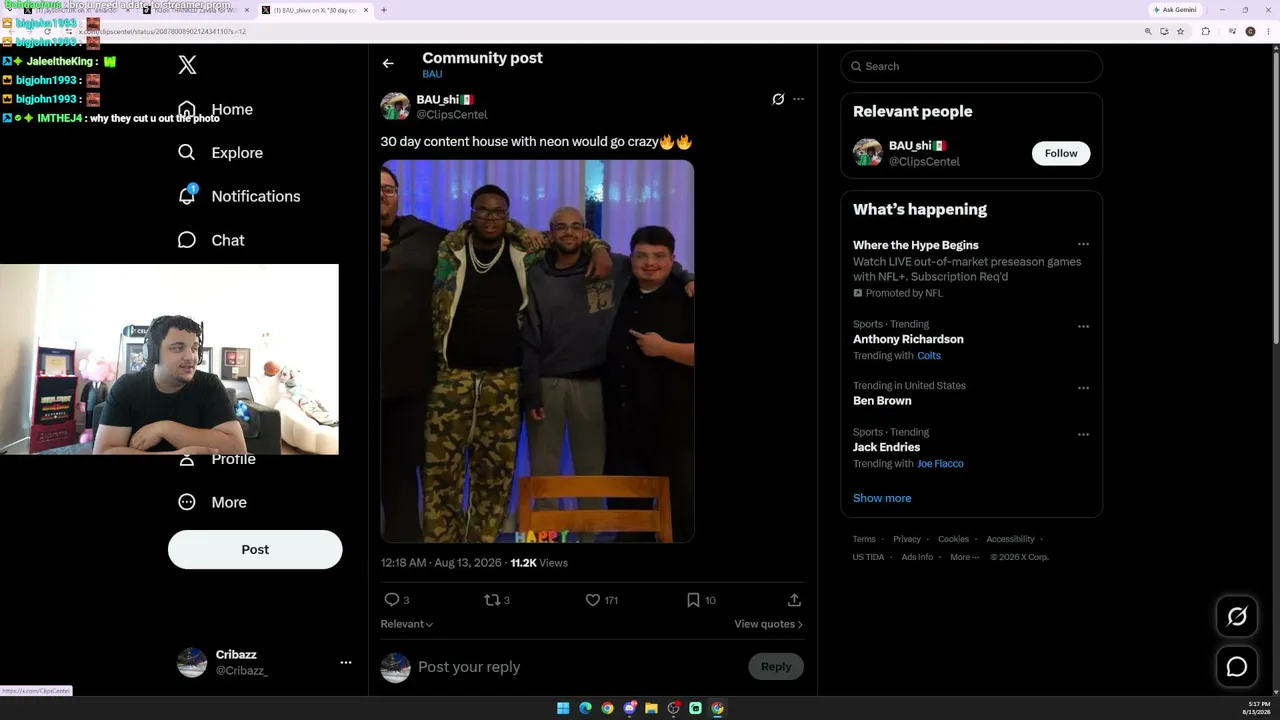Open the BAU_shi avatar on the post

click(395, 107)
